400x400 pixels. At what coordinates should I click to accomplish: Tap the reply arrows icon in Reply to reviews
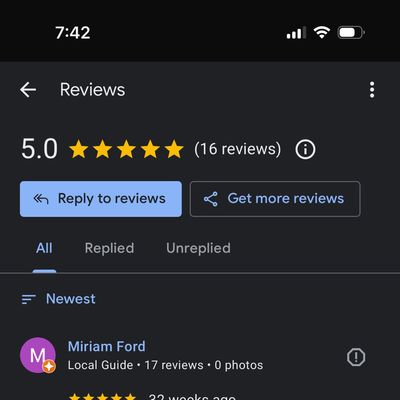(41, 199)
